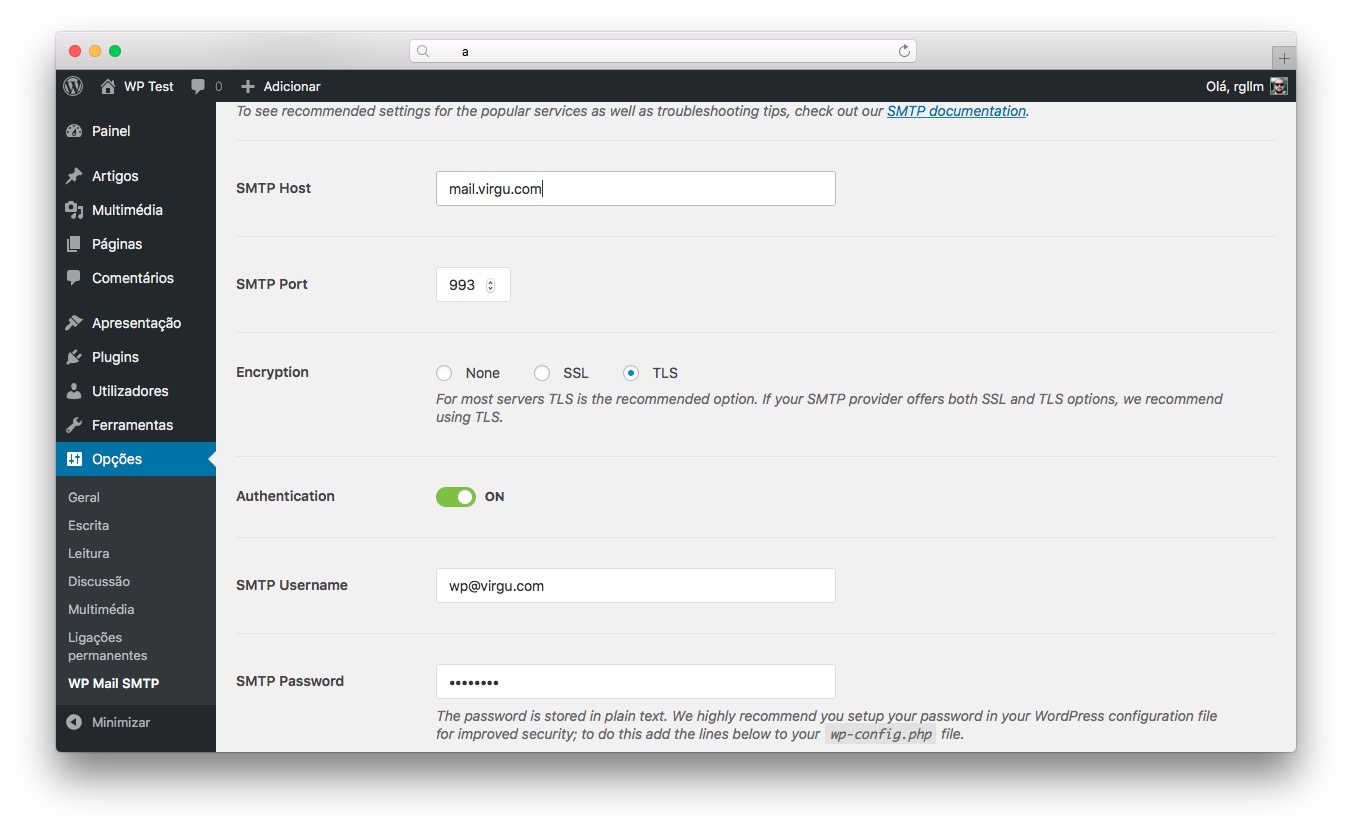Reload the page in browser address bar
The image size is (1352, 832).
(x=904, y=51)
